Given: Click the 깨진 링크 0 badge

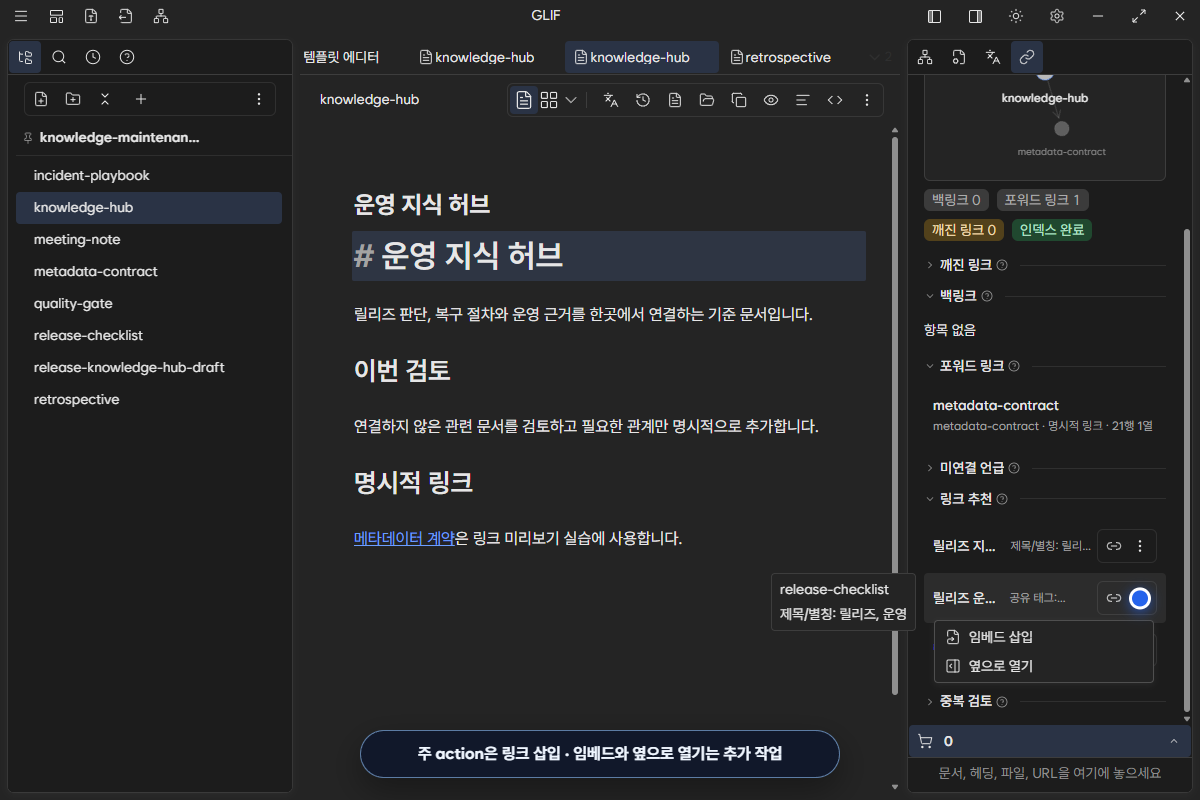Looking at the screenshot, I should [965, 230].
